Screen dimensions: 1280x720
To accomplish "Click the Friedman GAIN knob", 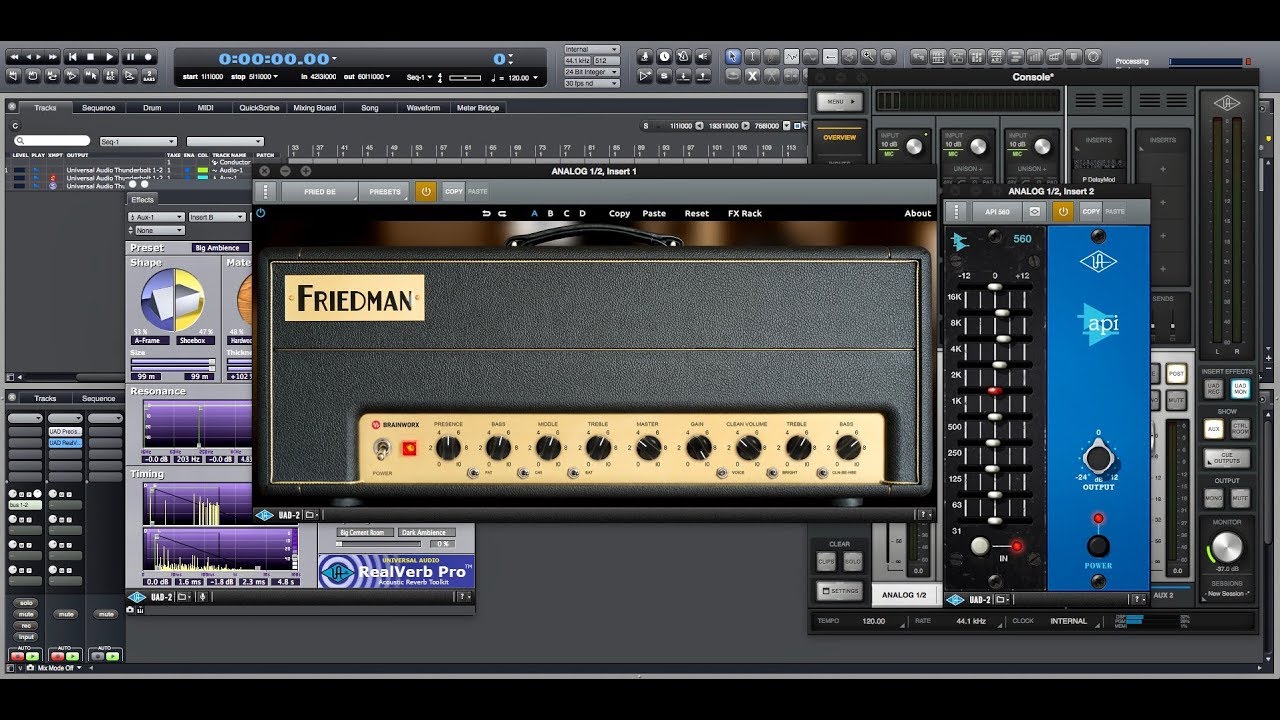I will 699,447.
